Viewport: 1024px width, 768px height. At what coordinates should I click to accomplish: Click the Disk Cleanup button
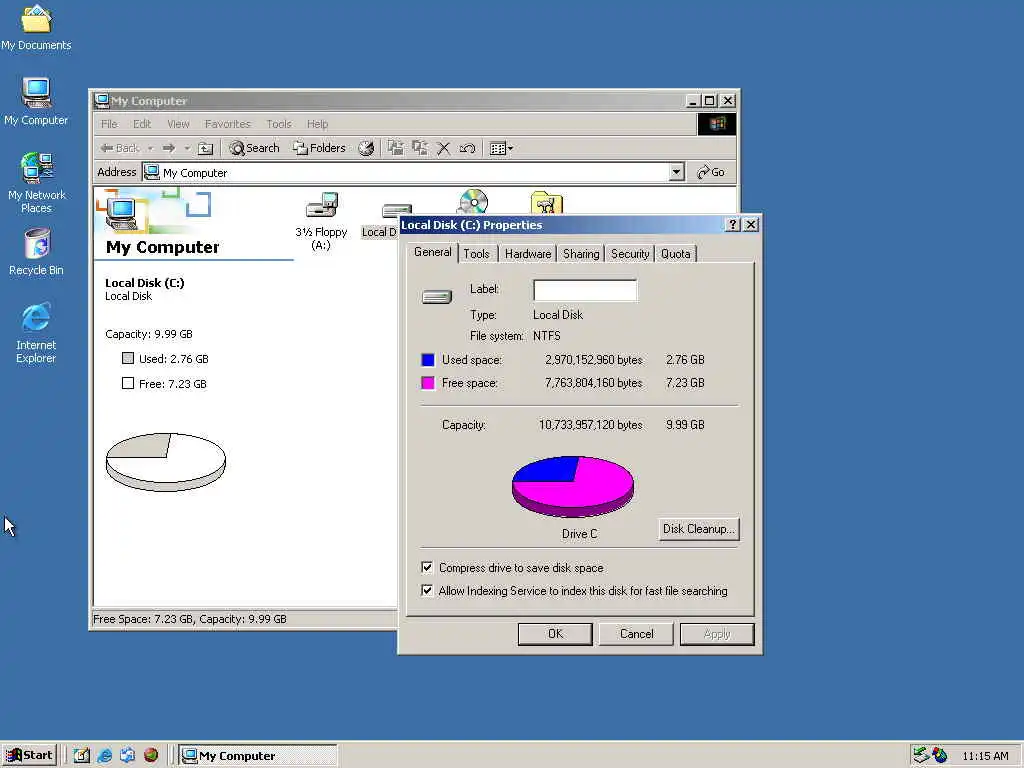699,529
